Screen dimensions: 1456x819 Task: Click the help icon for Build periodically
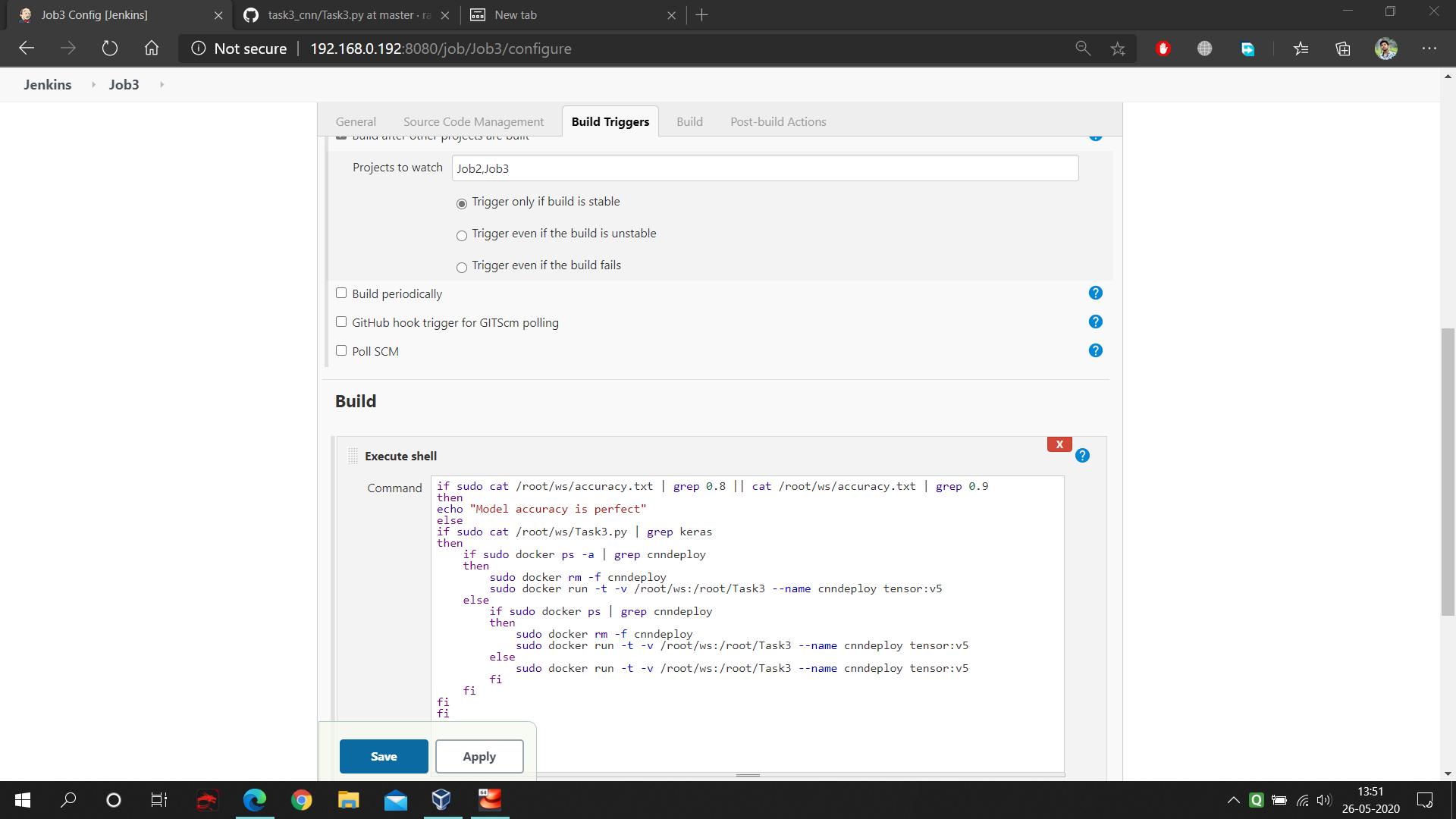tap(1095, 293)
